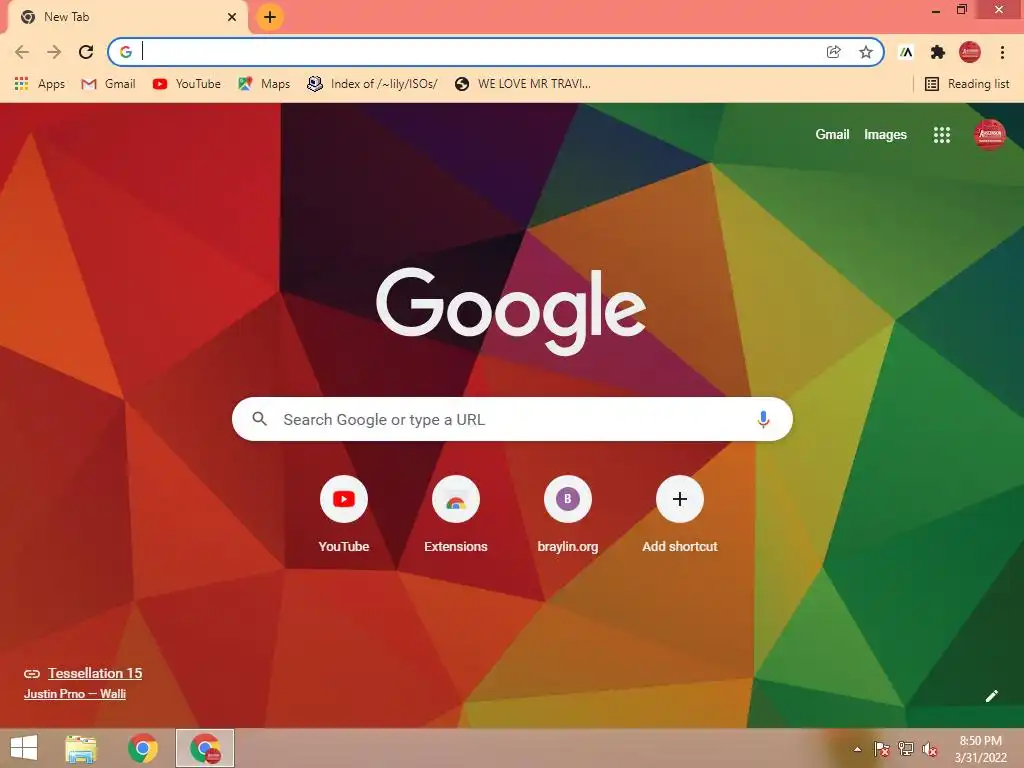Viewport: 1024px width, 768px height.
Task: Open File Explorer from the taskbar
Action: (81, 748)
